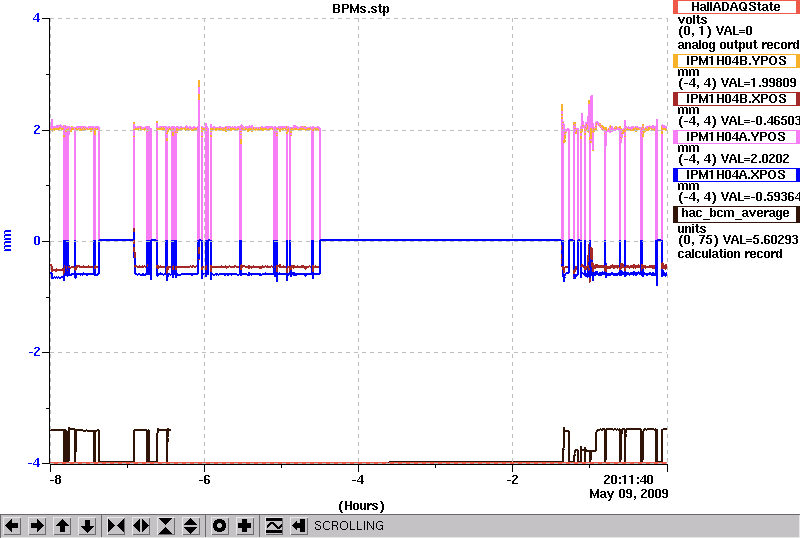Click the VAL=2.0202 readout
The width and height of the screenshot is (800, 538).
753,159
